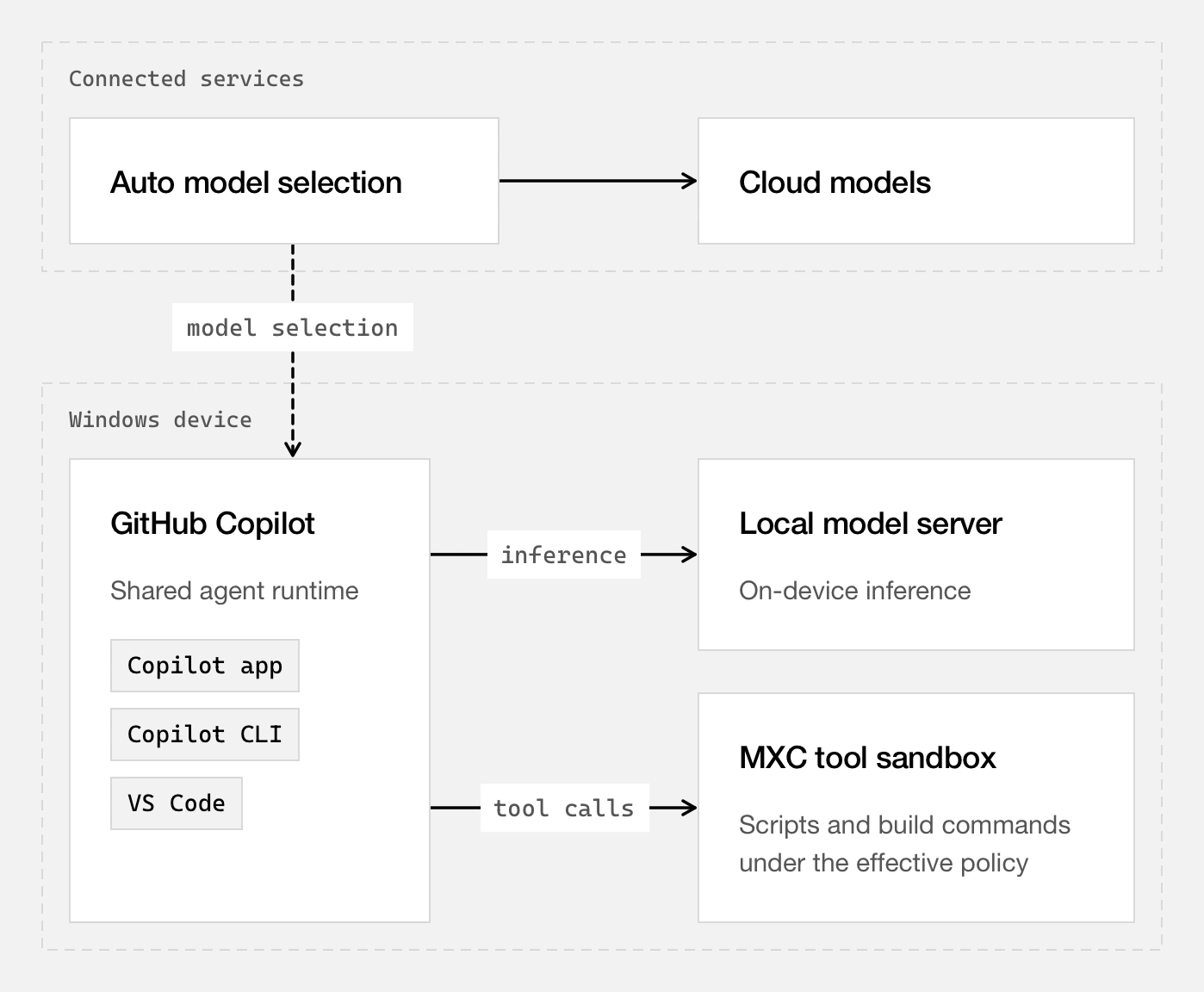Viewport: 1204px width, 992px height.
Task: Click the Copilot app chip
Action: 205,666
